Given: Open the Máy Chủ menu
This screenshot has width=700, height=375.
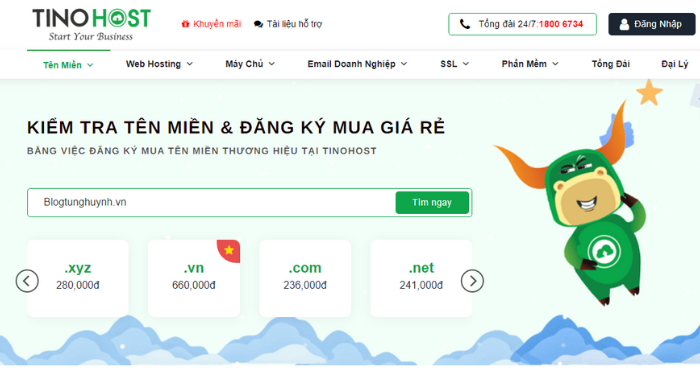Looking at the screenshot, I should point(250,64).
